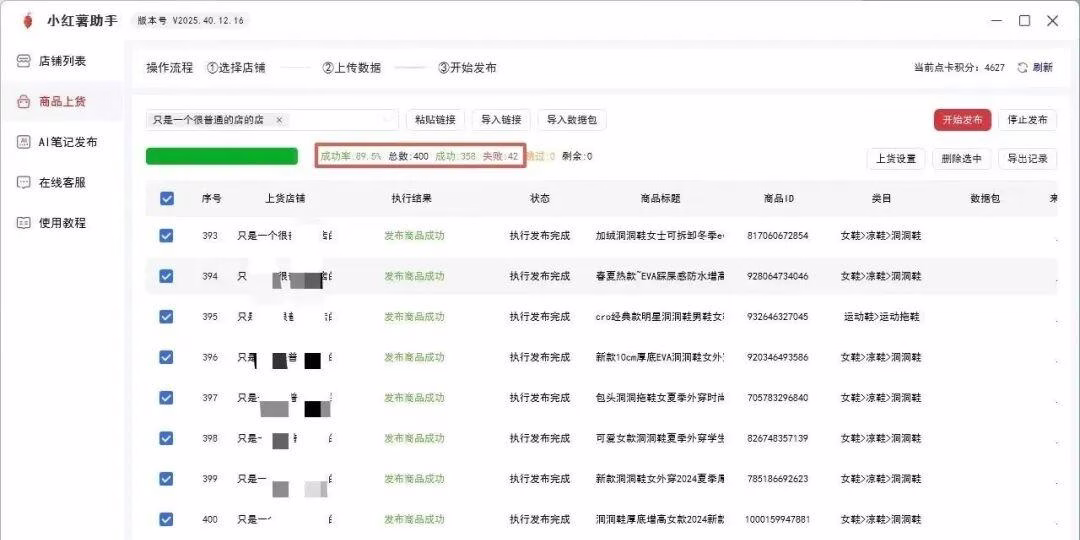Click the AI笔记发布 sidebar icon
Viewport: 1080px width, 540px height.
(x=24, y=142)
